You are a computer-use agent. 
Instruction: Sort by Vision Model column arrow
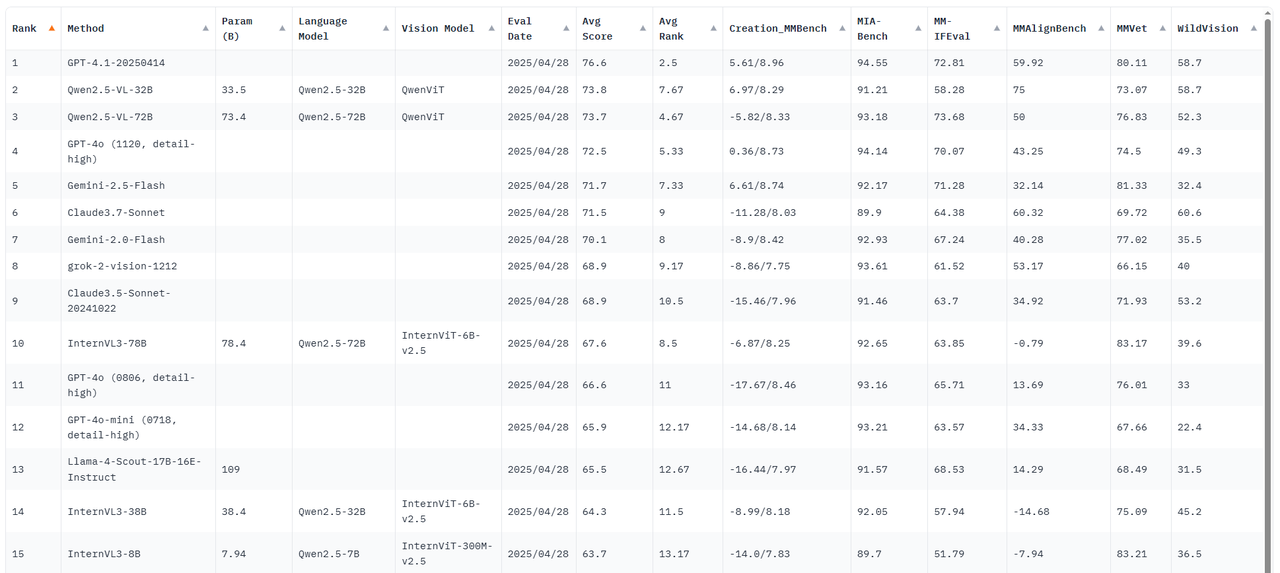[492, 28]
